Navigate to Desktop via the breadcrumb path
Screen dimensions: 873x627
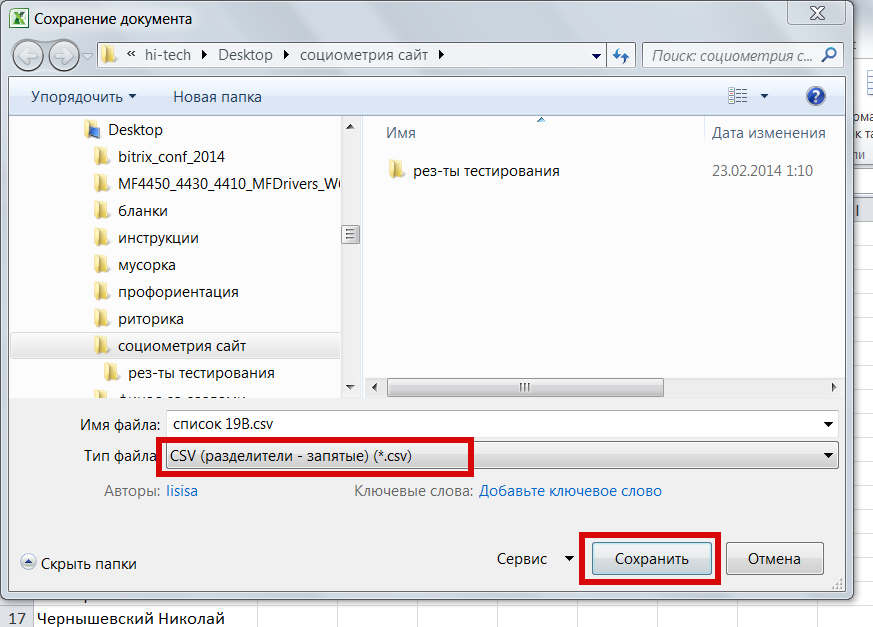(245, 55)
